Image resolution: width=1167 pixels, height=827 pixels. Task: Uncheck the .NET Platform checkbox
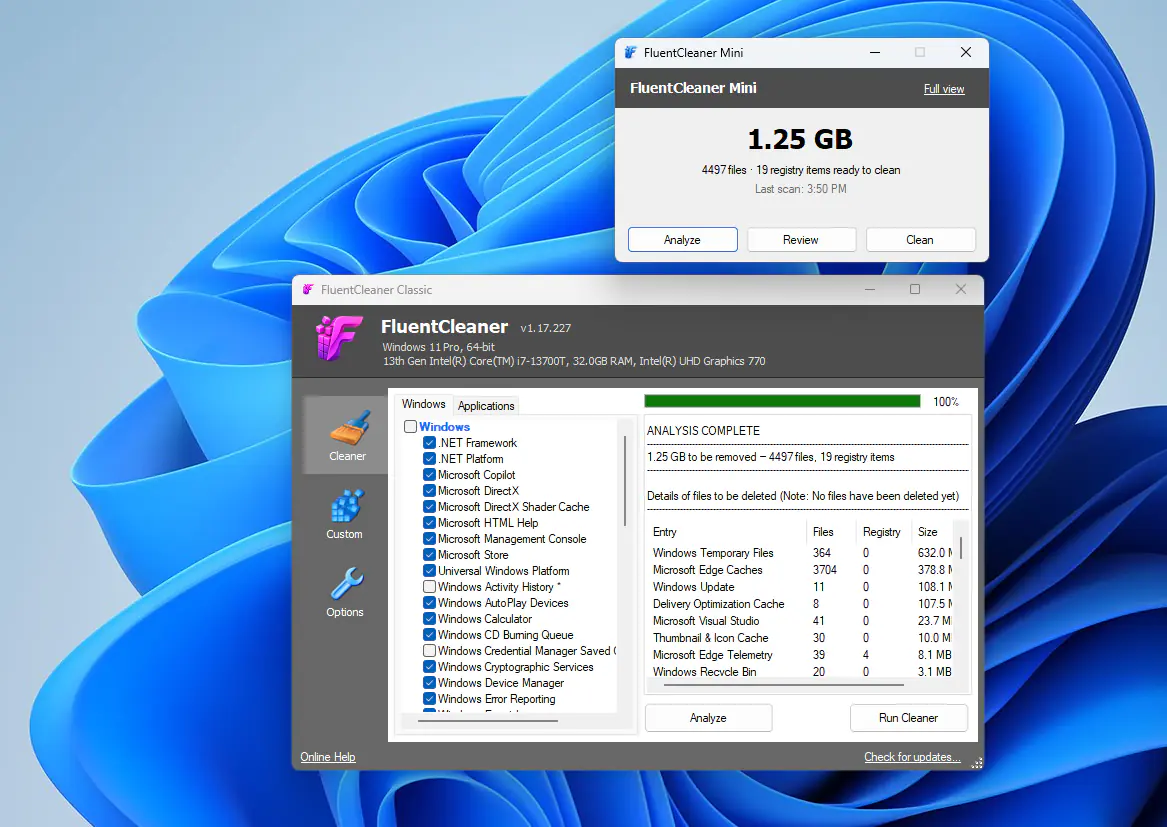tap(429, 459)
